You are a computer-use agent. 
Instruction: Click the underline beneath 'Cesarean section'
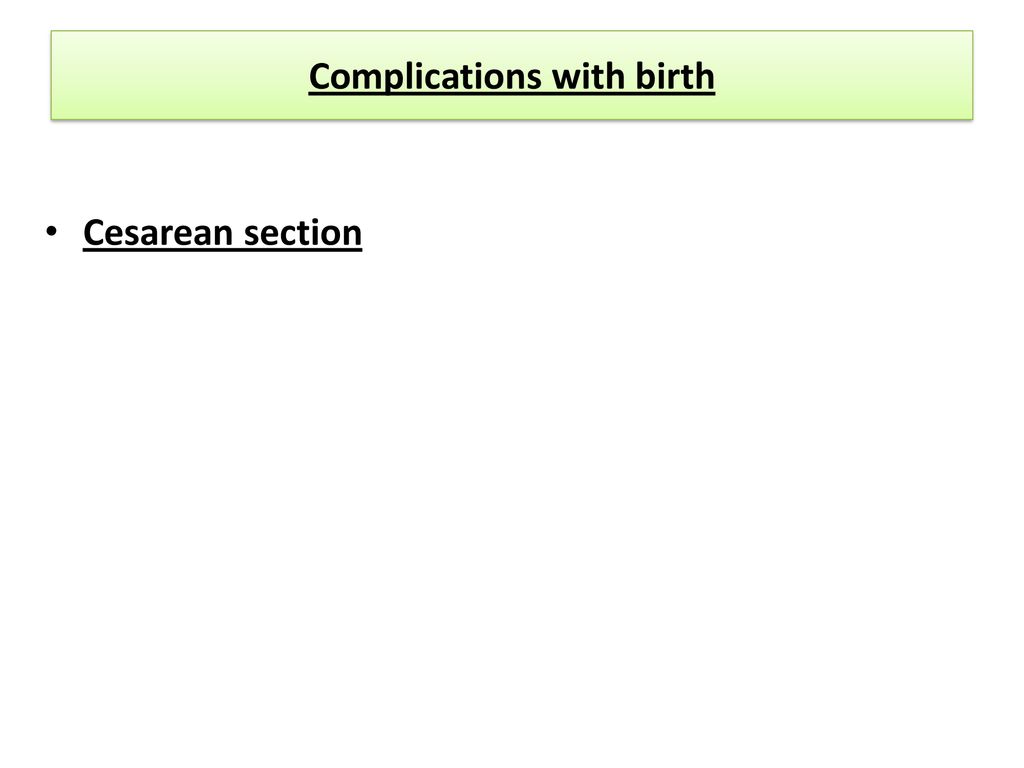[x=223, y=249]
